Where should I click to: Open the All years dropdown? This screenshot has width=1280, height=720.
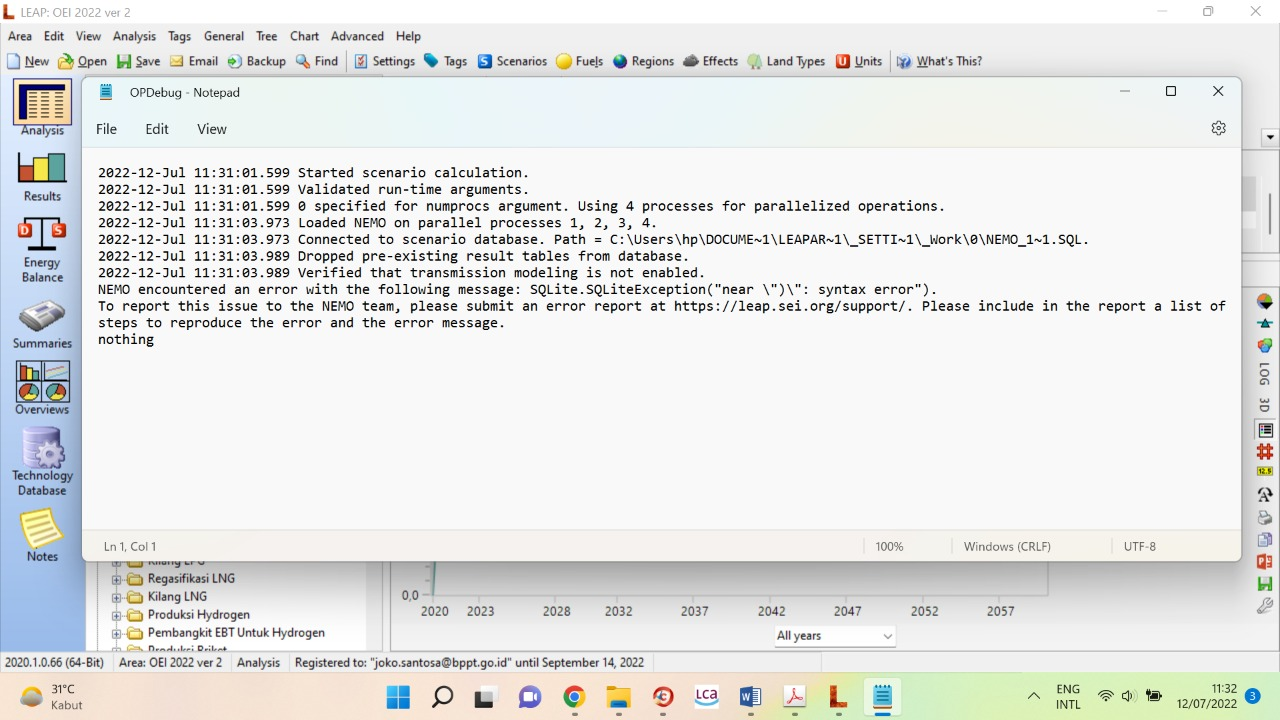834,636
